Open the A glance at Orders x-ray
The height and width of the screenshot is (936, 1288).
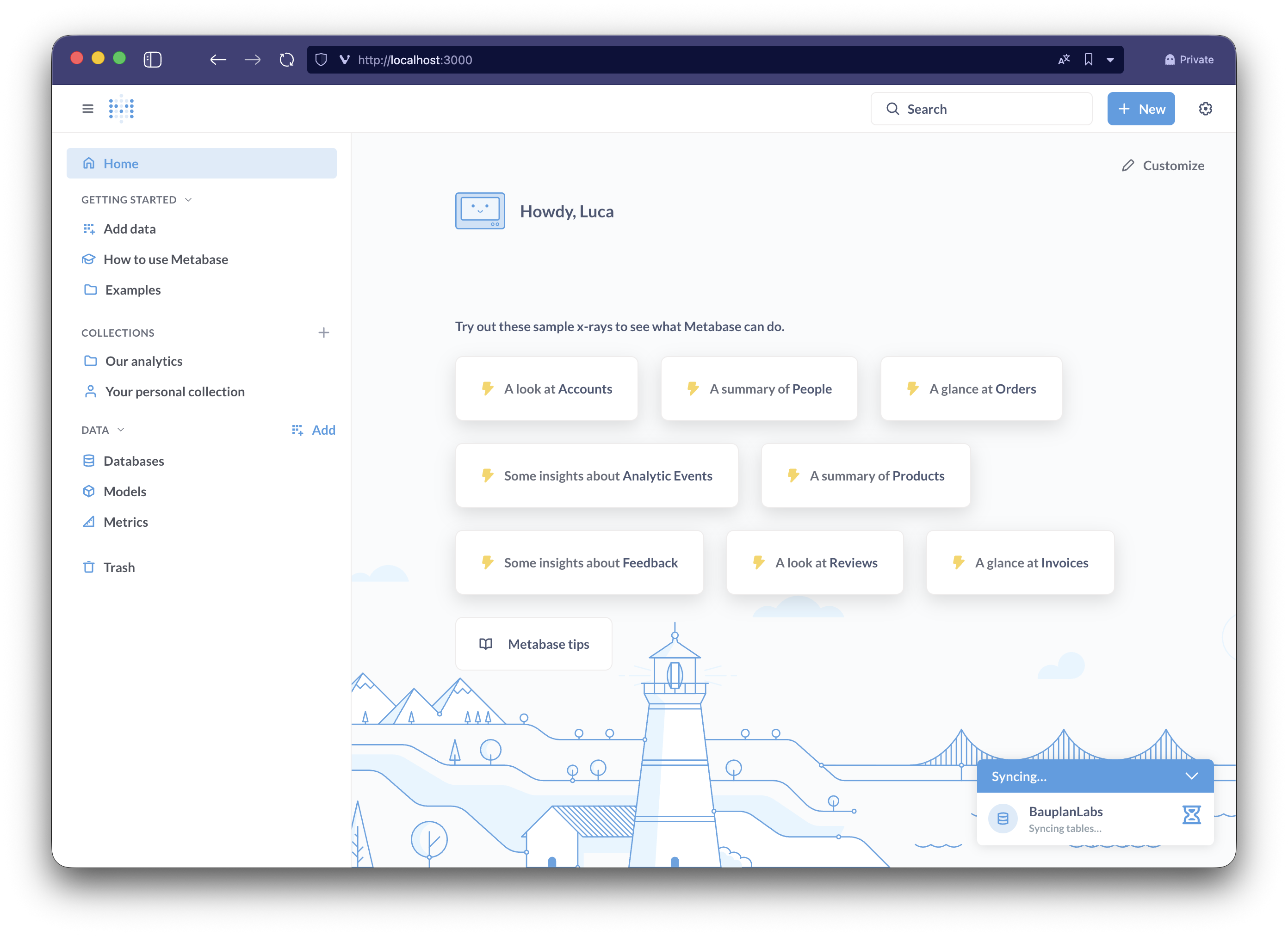click(x=971, y=389)
